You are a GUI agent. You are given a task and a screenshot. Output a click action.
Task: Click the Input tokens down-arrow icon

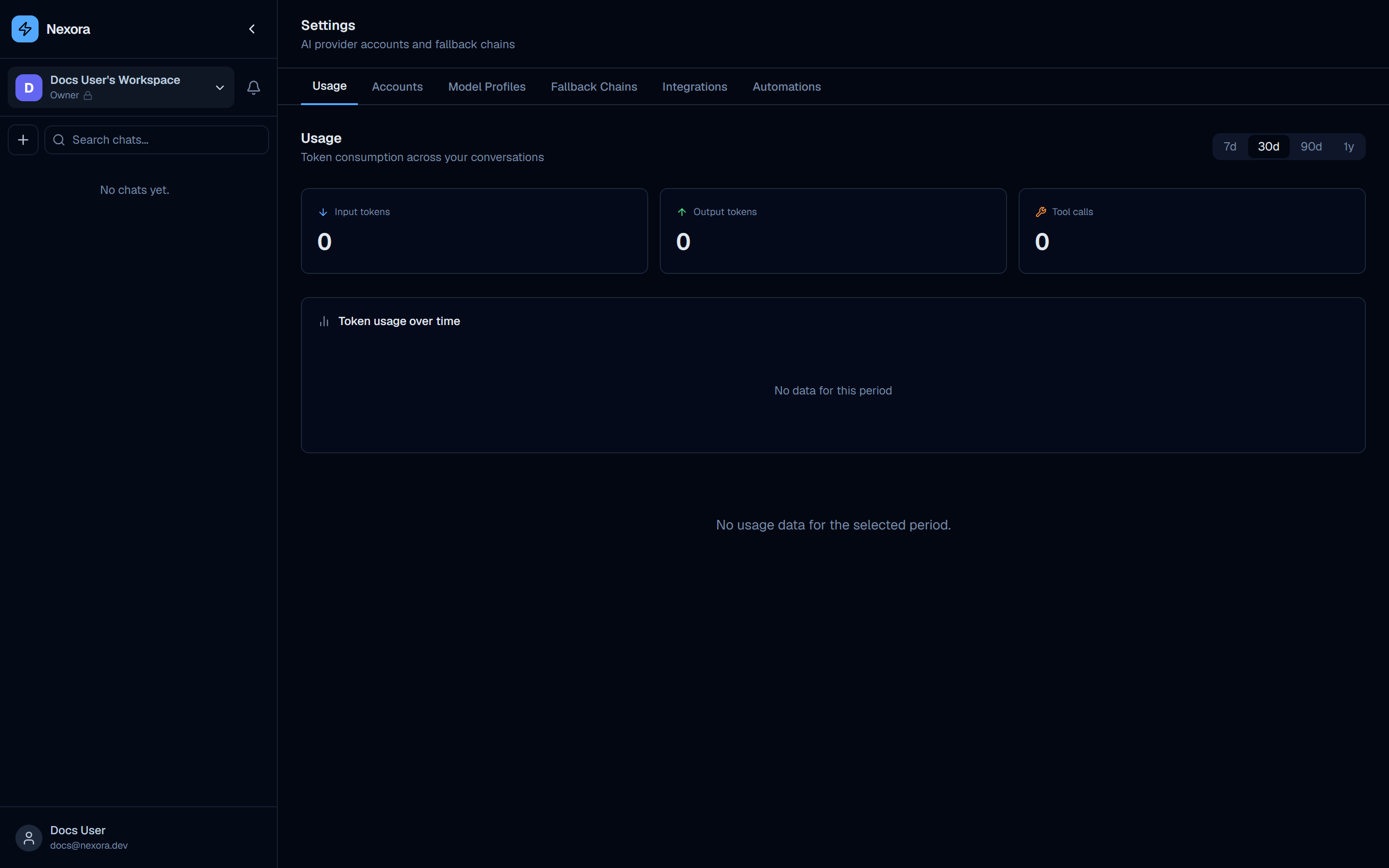coord(323,212)
